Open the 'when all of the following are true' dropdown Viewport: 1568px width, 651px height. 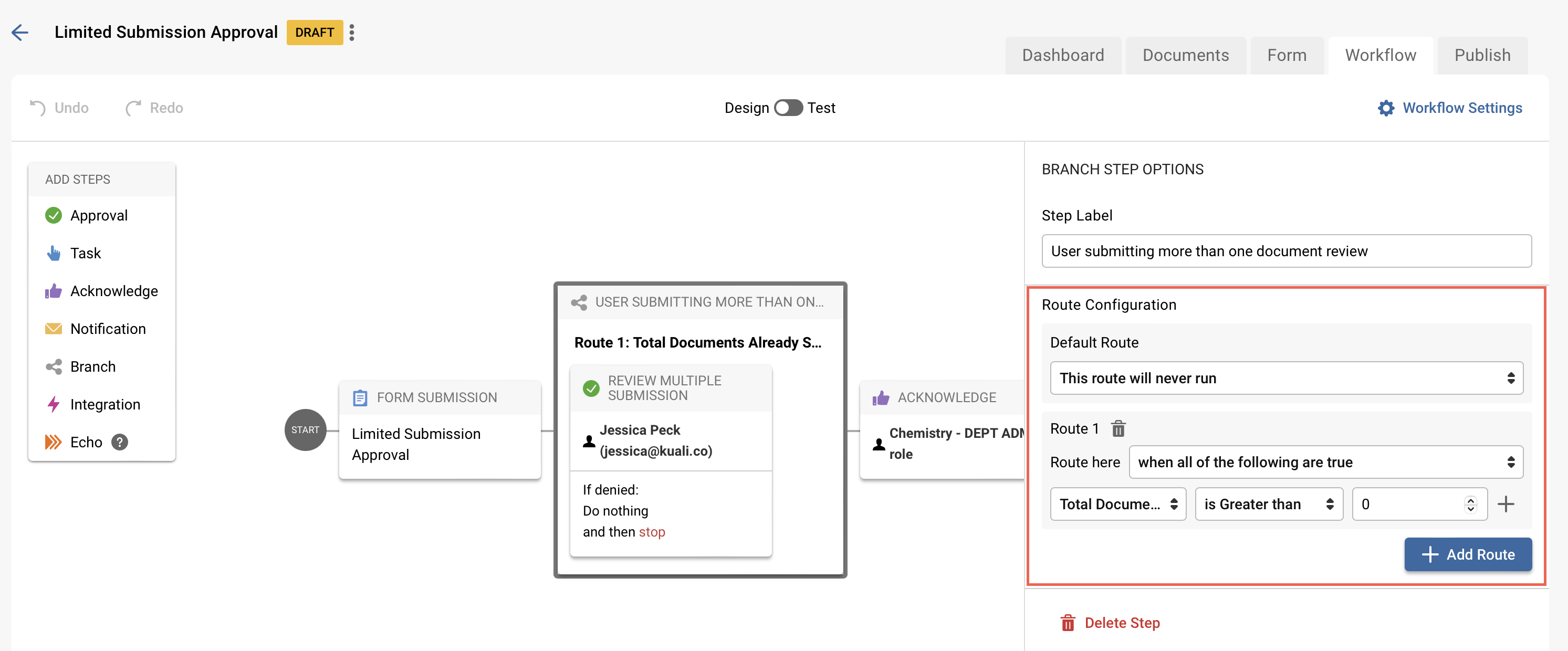pos(1326,462)
